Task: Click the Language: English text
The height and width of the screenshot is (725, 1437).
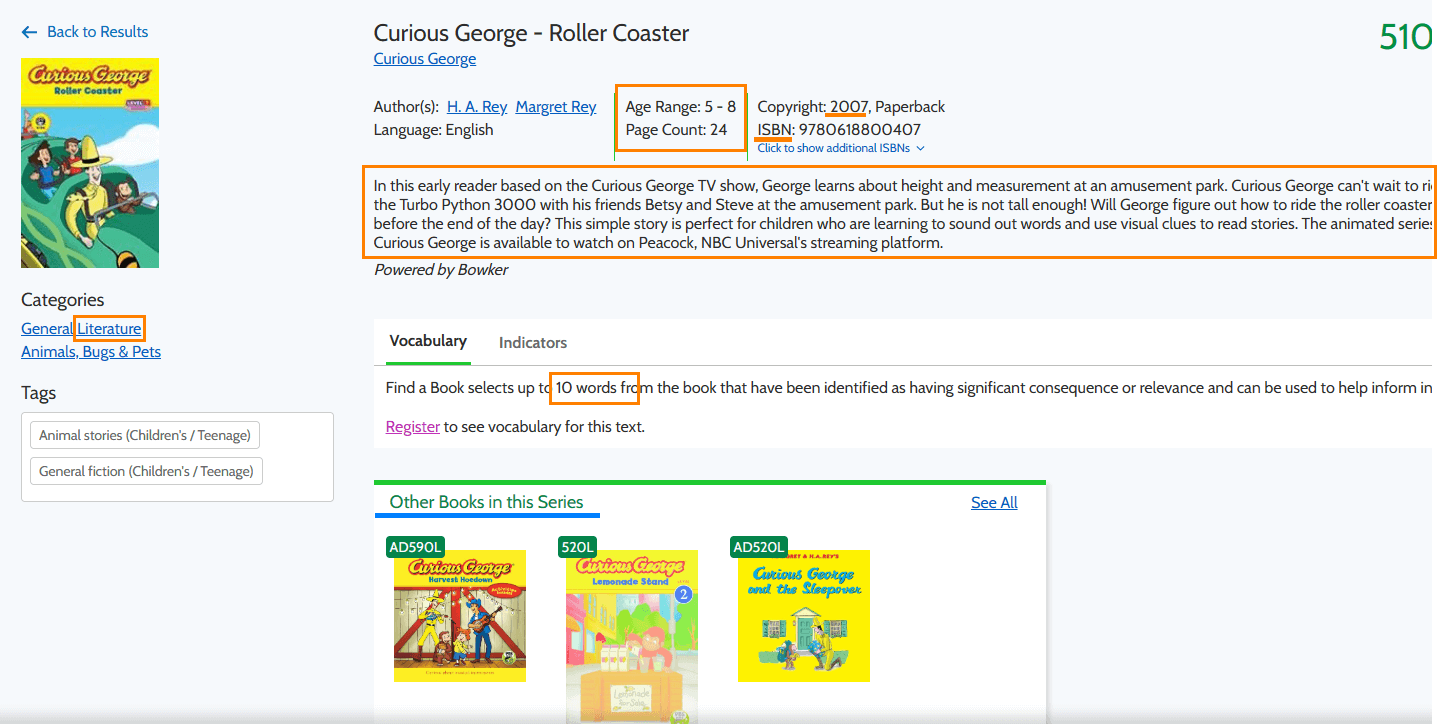Action: click(x=433, y=130)
